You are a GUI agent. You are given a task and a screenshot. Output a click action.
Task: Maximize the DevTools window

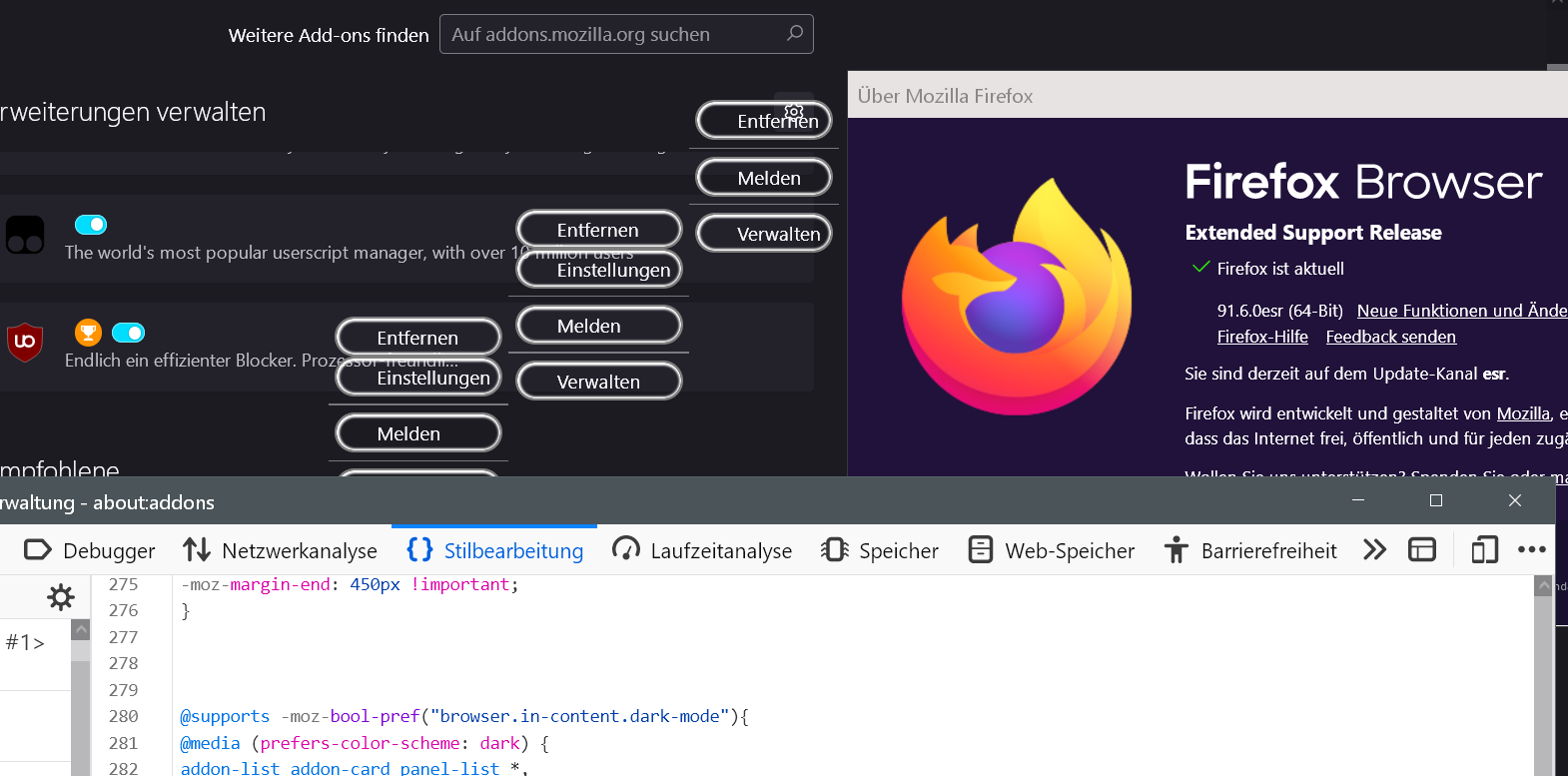point(1436,500)
